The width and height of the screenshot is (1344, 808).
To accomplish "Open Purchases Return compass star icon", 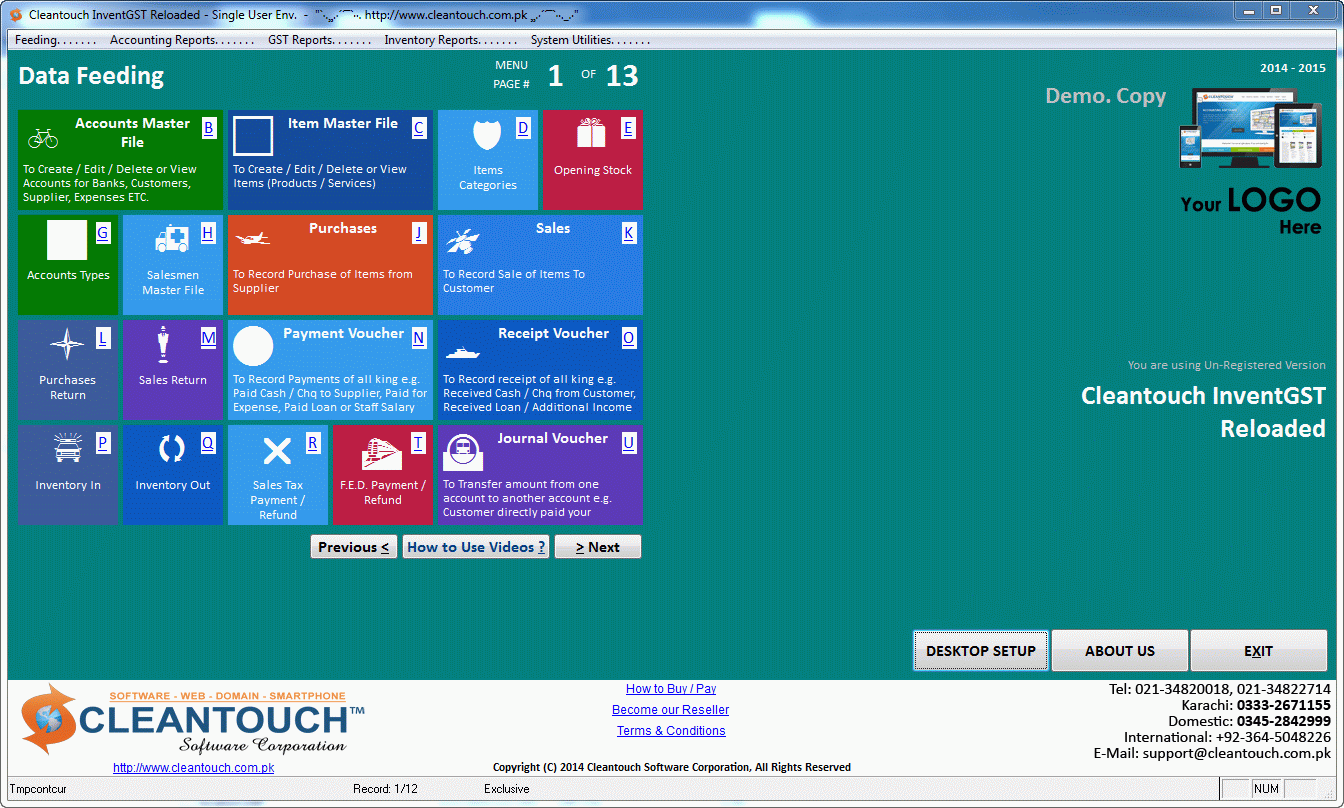I will [x=67, y=345].
